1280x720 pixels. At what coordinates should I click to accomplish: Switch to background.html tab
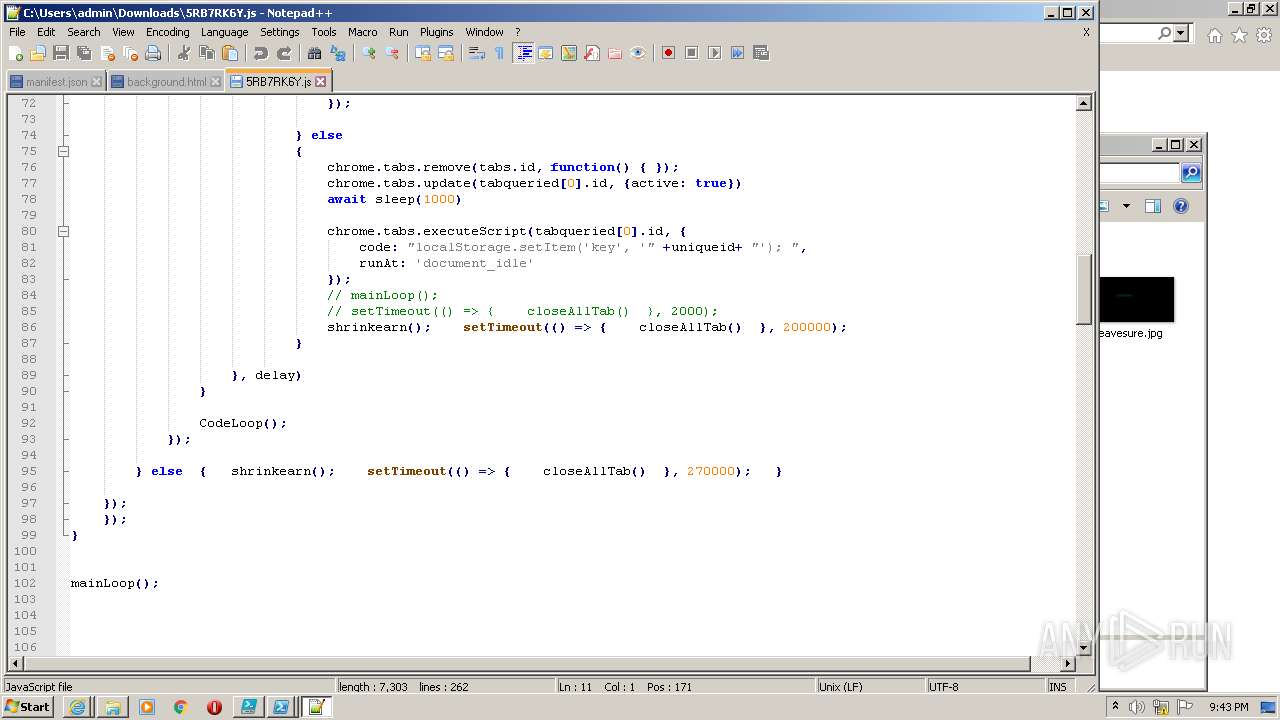[x=166, y=82]
